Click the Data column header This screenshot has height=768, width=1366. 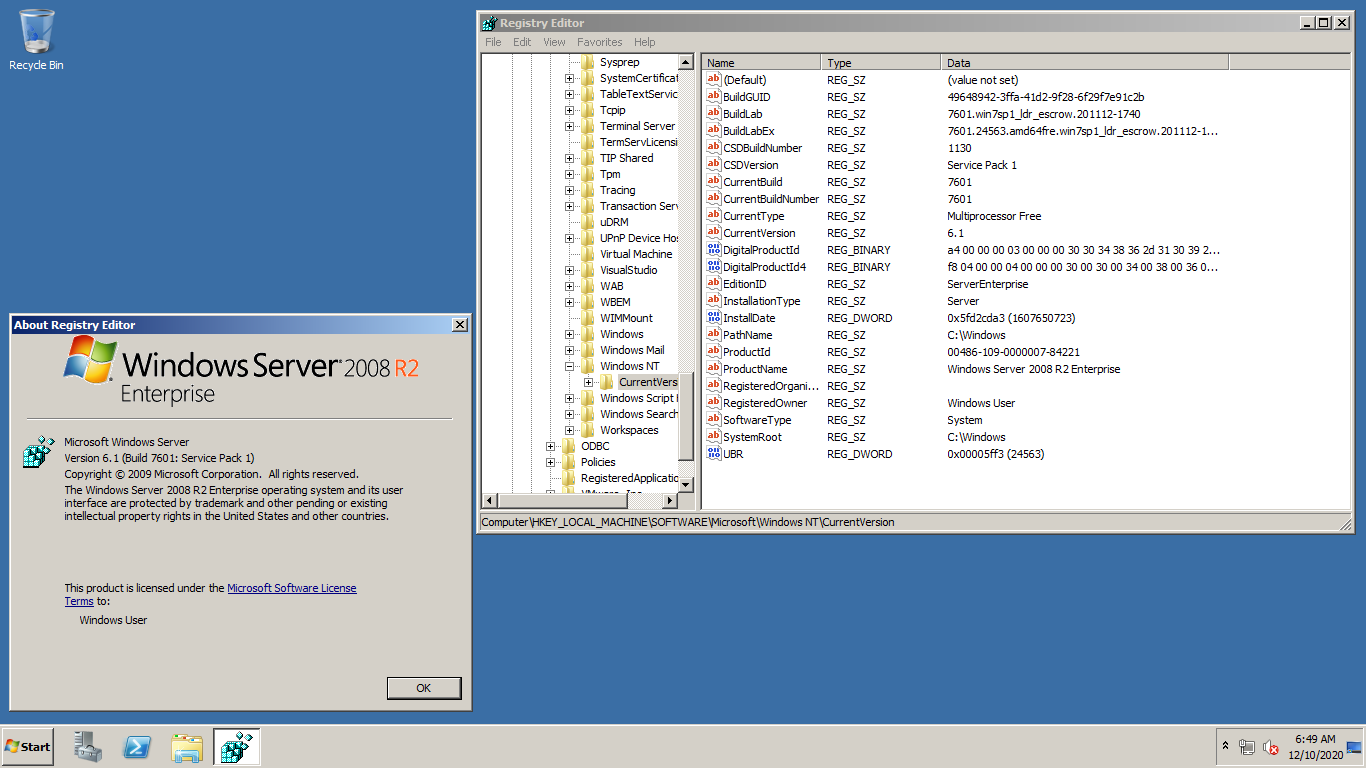pos(1084,62)
